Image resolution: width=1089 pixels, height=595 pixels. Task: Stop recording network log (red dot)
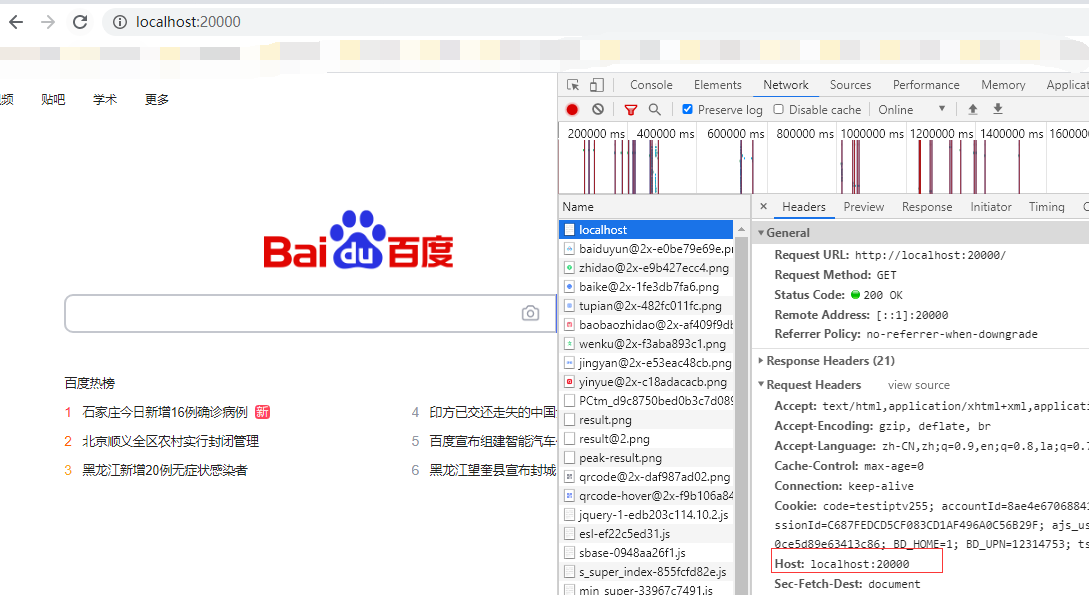pos(572,110)
